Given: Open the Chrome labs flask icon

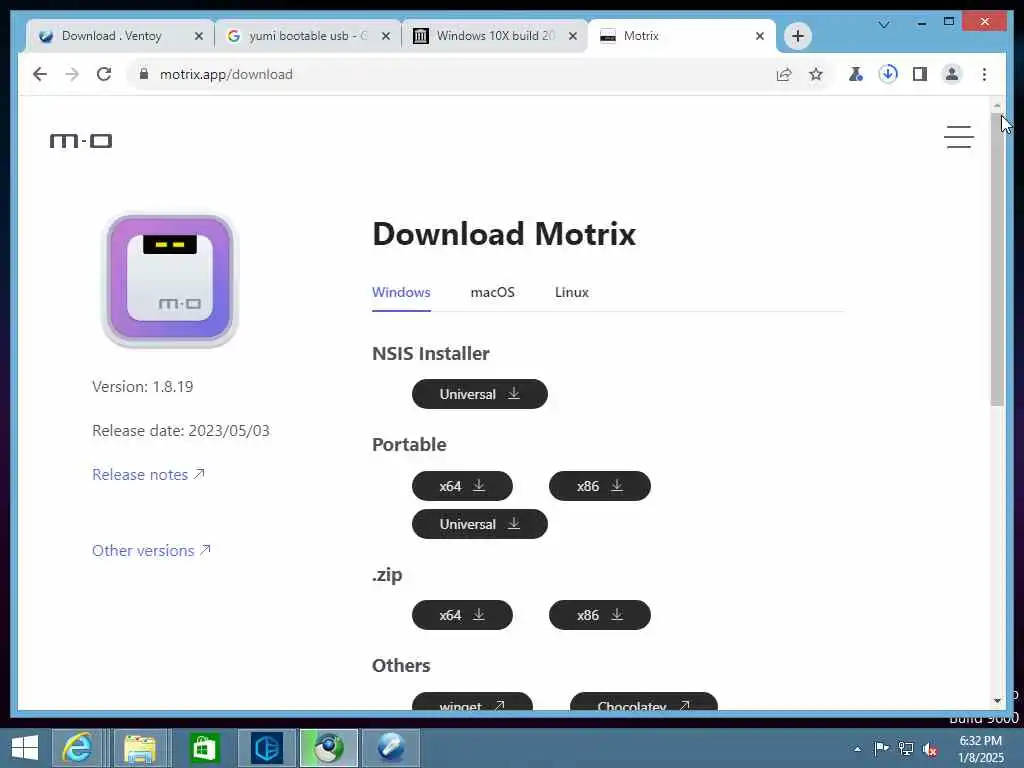Looking at the screenshot, I should (856, 74).
